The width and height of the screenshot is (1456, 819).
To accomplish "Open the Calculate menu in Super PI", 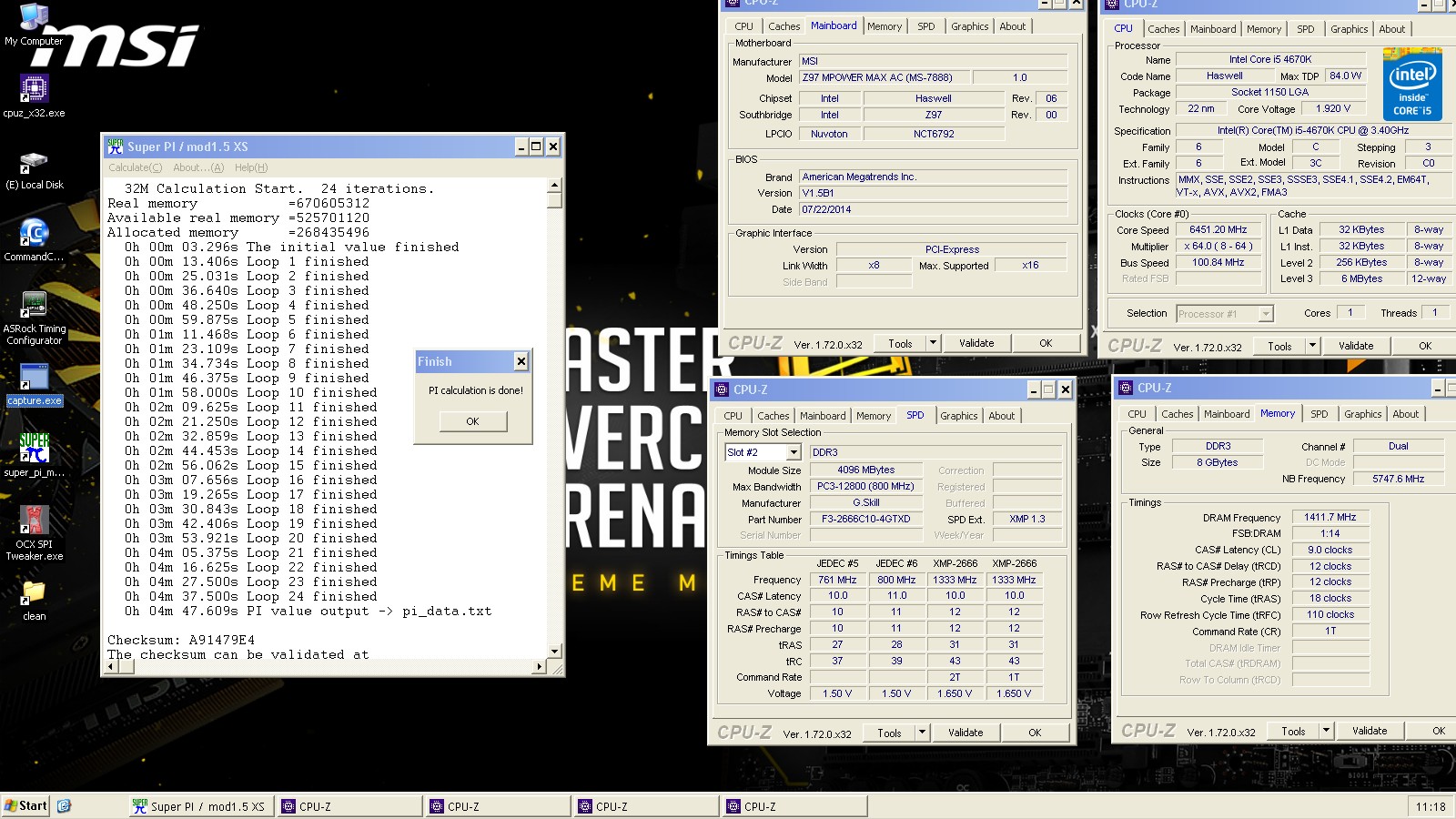I will pyautogui.click(x=136, y=167).
